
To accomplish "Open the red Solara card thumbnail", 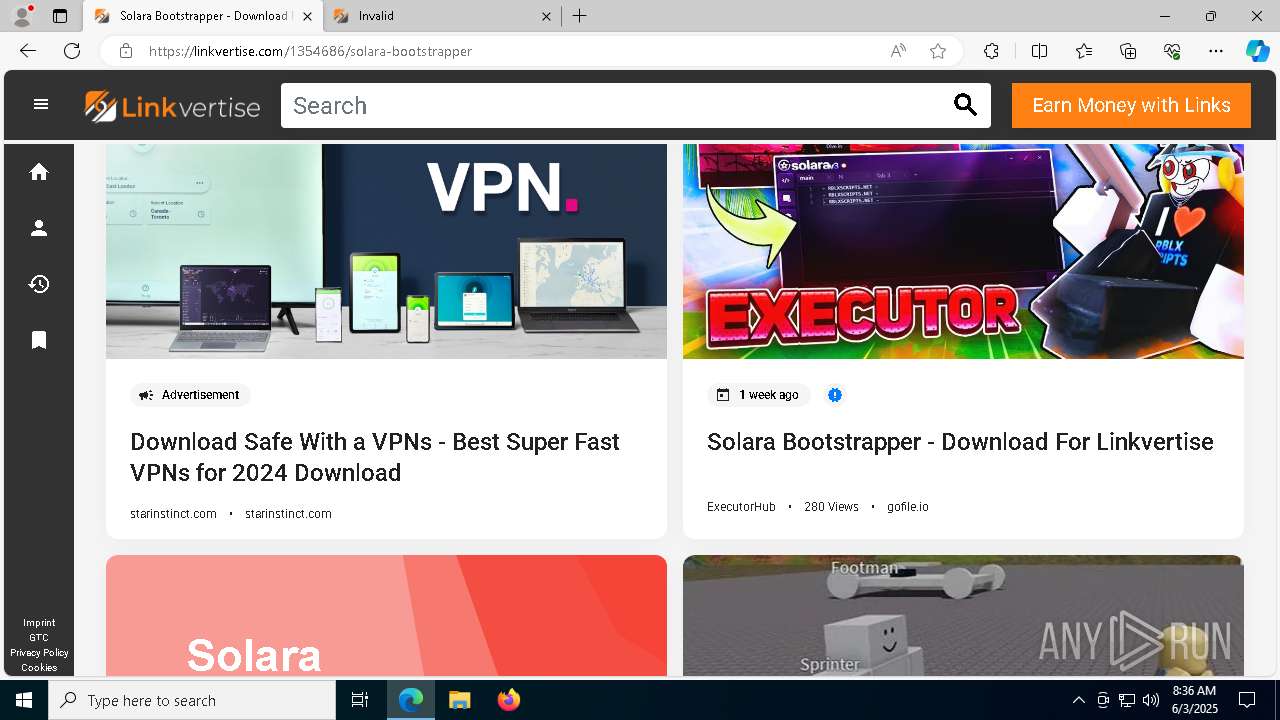I will 386,615.
